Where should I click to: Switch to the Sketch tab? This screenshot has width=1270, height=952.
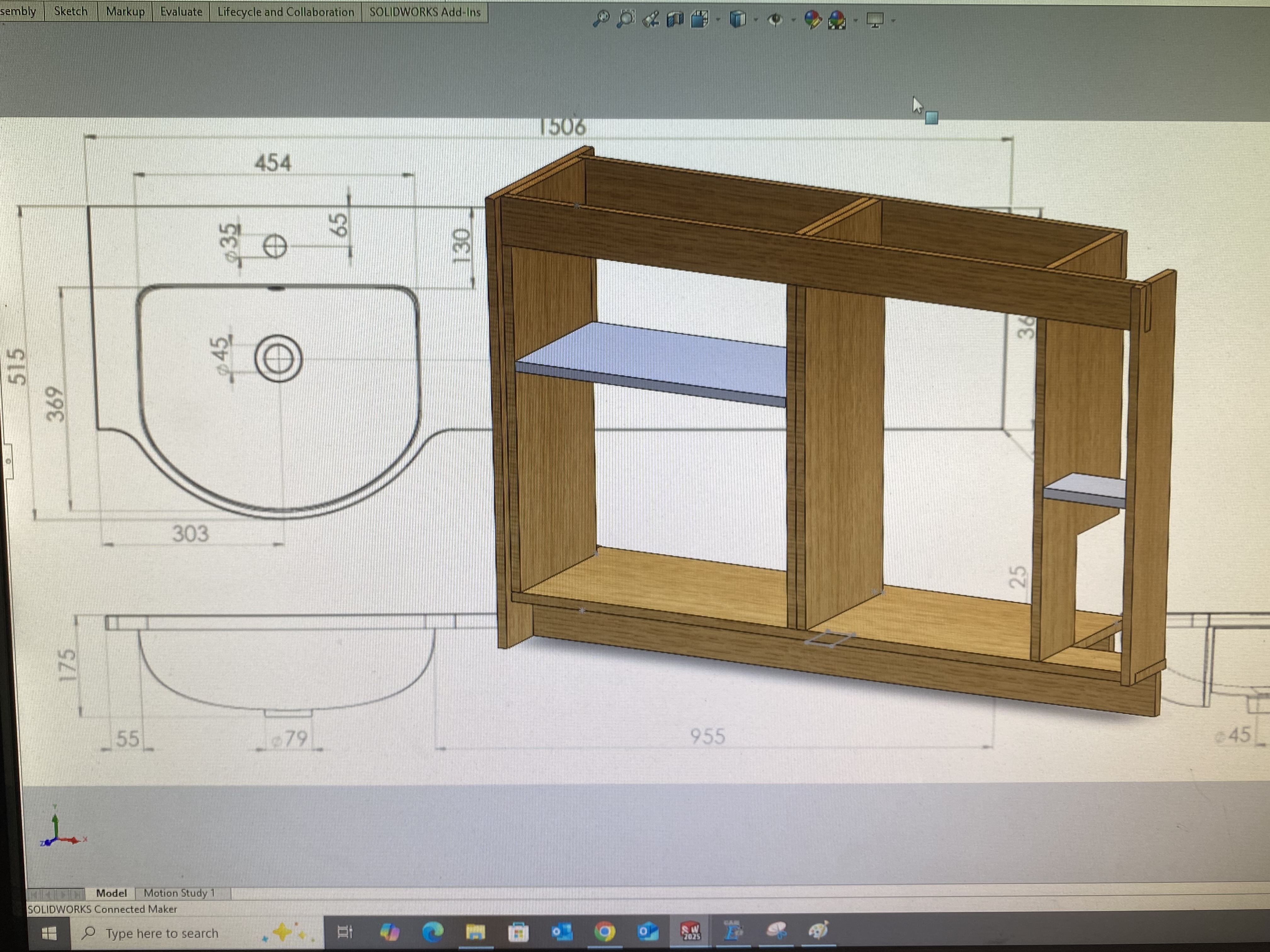71,11
